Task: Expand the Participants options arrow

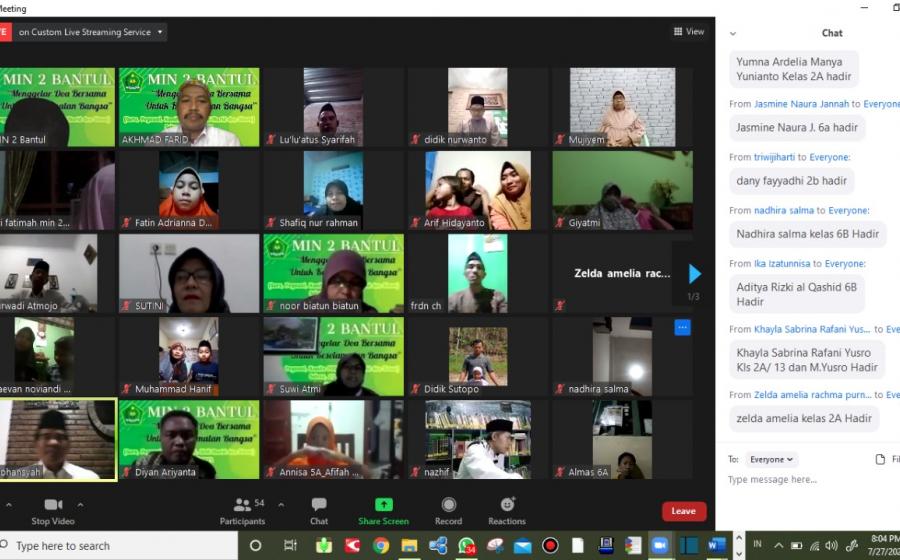Action: coord(281,505)
